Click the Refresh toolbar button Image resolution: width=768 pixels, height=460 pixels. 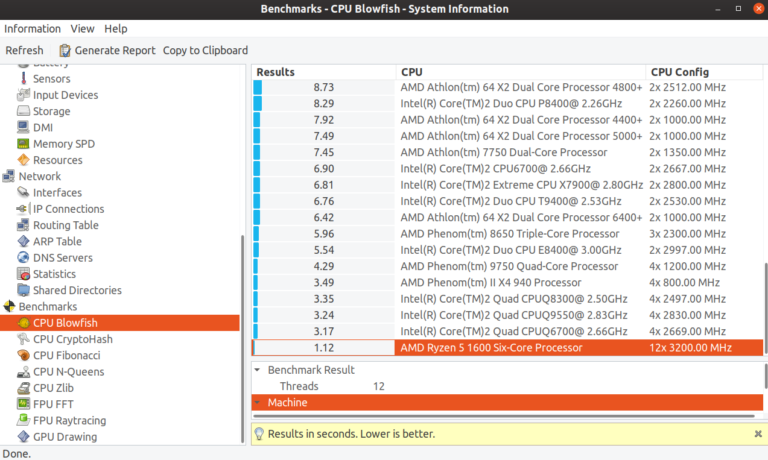click(x=24, y=50)
